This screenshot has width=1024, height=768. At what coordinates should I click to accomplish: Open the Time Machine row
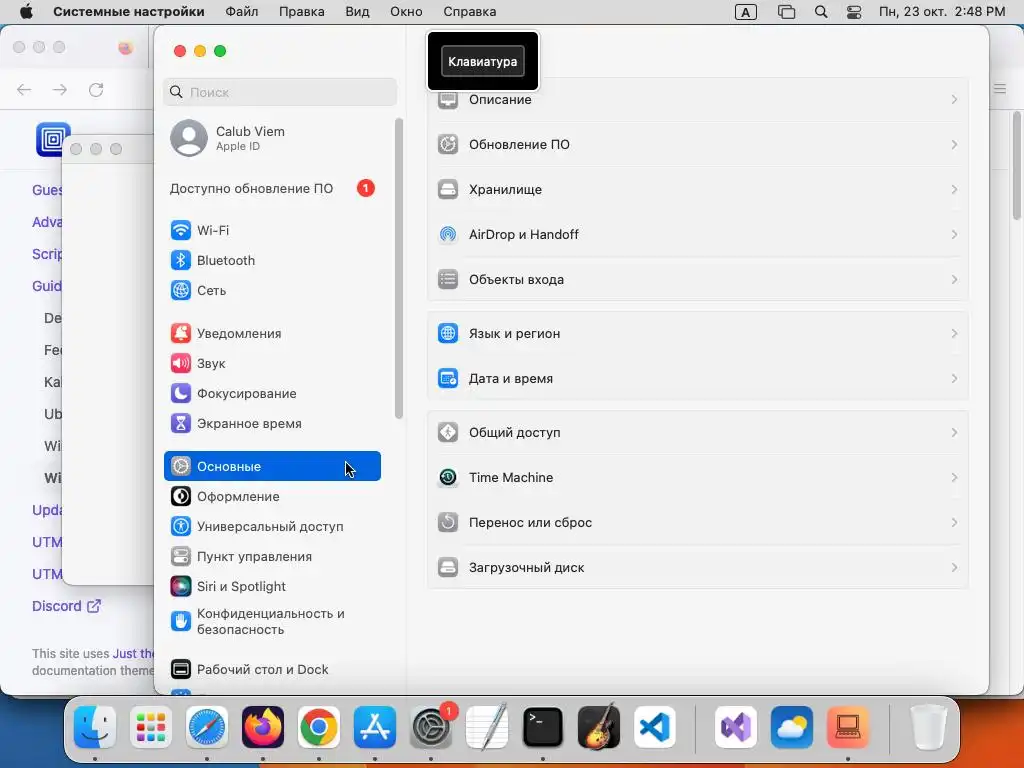click(698, 477)
